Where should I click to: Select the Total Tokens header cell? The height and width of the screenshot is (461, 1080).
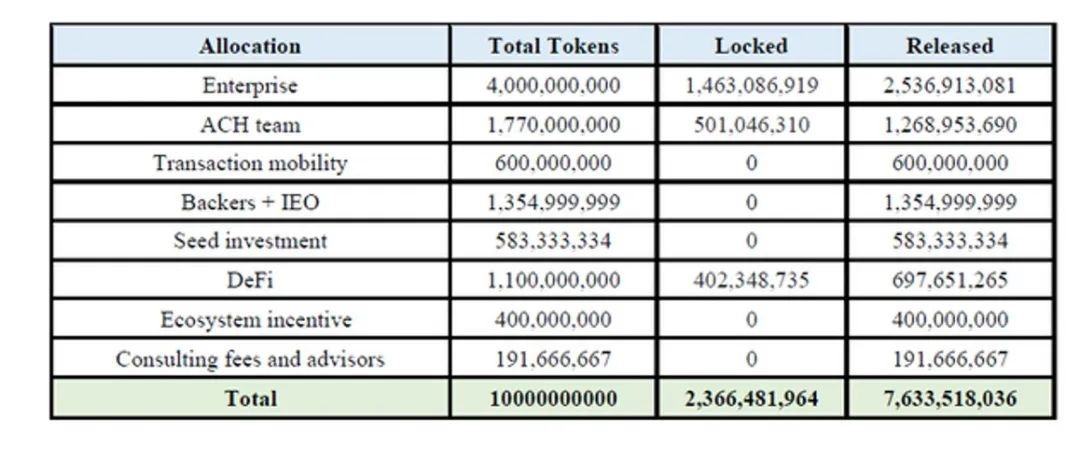(553, 46)
